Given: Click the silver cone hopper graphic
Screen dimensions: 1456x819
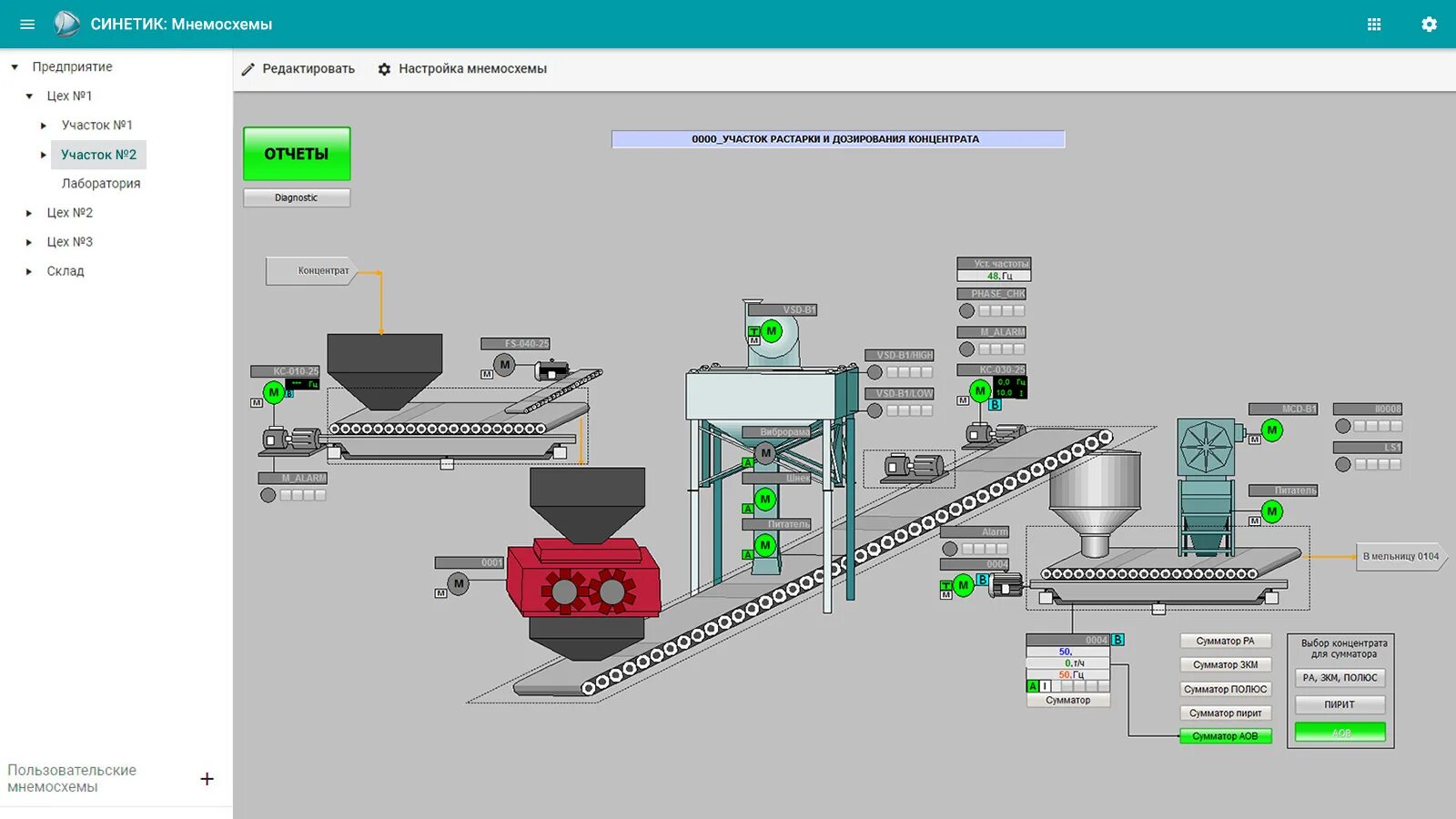Looking at the screenshot, I should click(1095, 502).
